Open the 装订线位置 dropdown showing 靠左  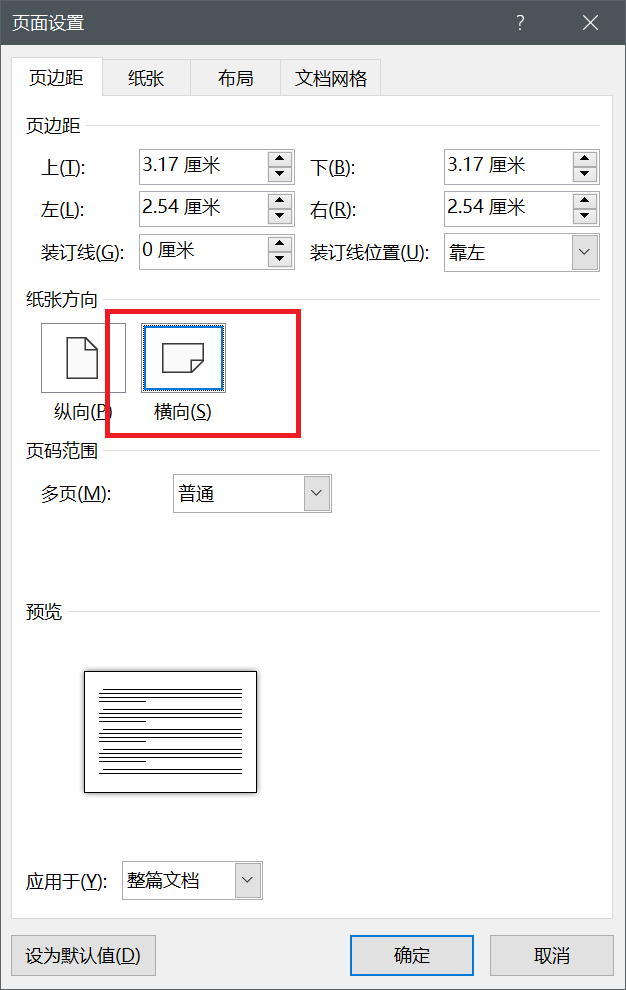[x=522, y=253]
